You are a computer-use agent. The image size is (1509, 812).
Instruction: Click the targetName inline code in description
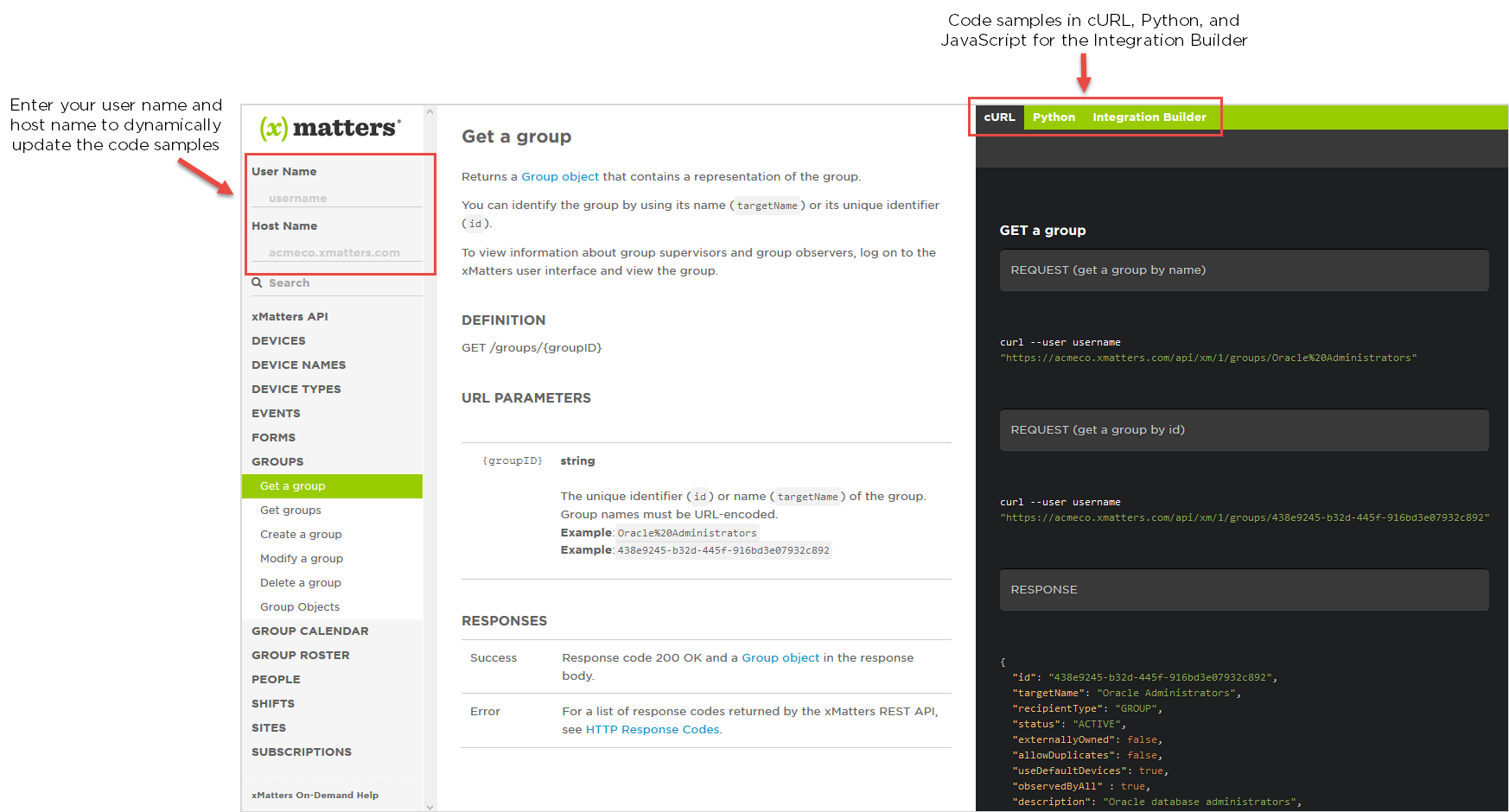pos(767,206)
